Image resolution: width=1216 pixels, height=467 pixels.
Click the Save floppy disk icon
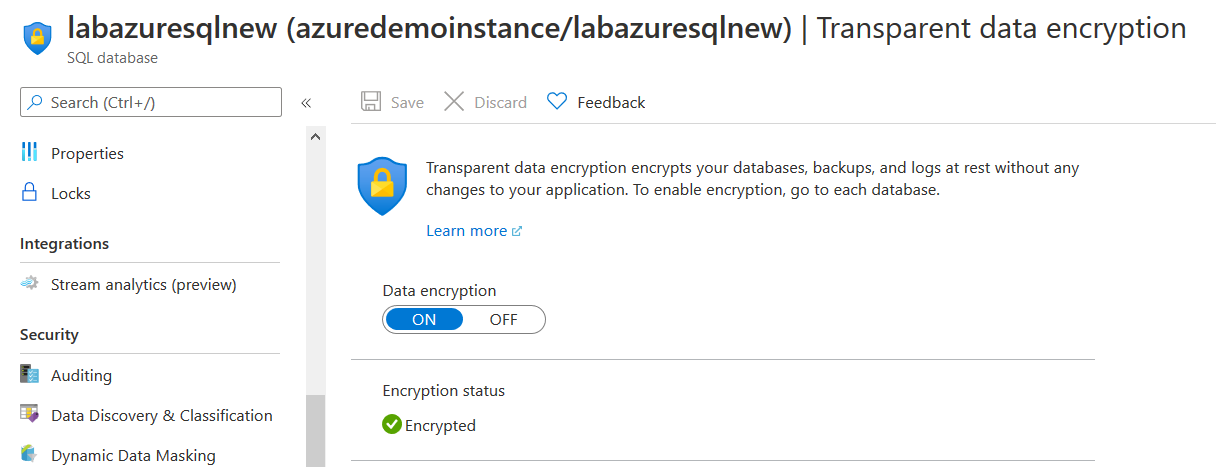click(371, 102)
